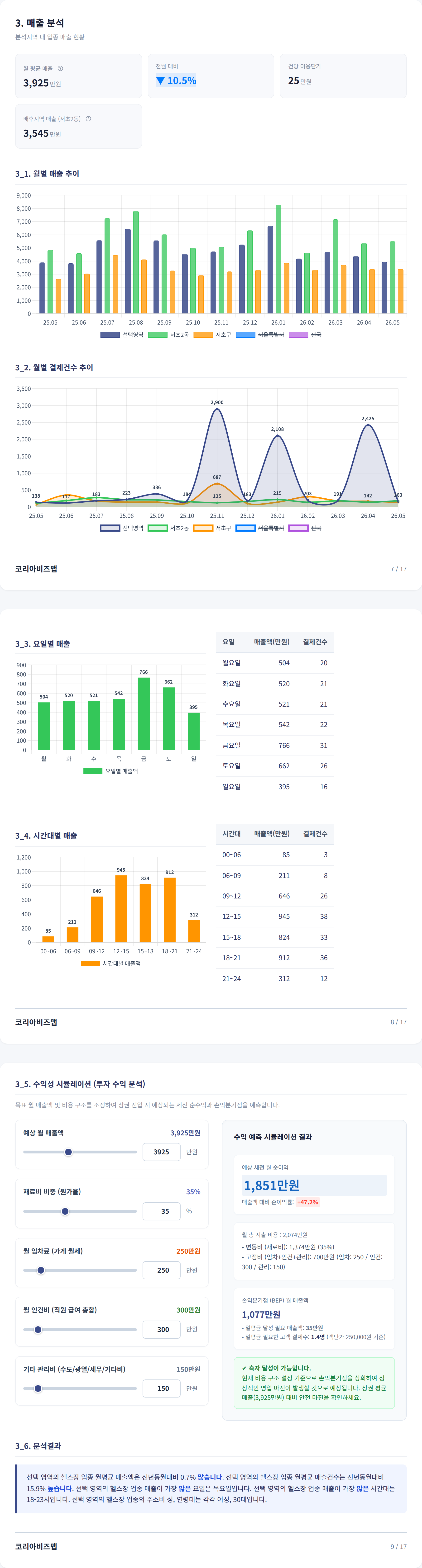422x1568 pixels.
Task: Select the 06~09 row in time-slot table
Action: [275, 875]
